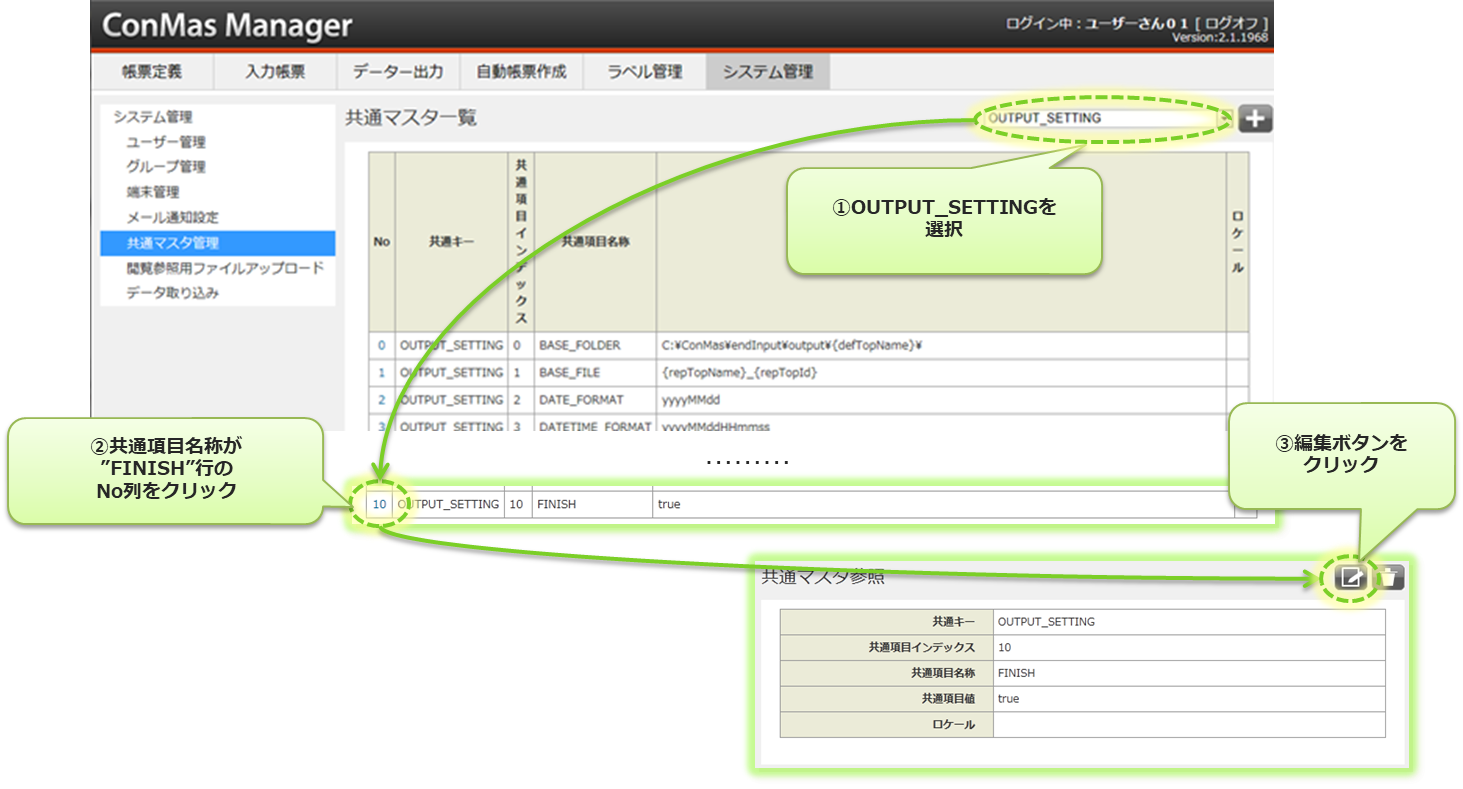Screen dimensions: 1463x789
Task: Click the plus icon to add common master
Action: click(x=1255, y=119)
